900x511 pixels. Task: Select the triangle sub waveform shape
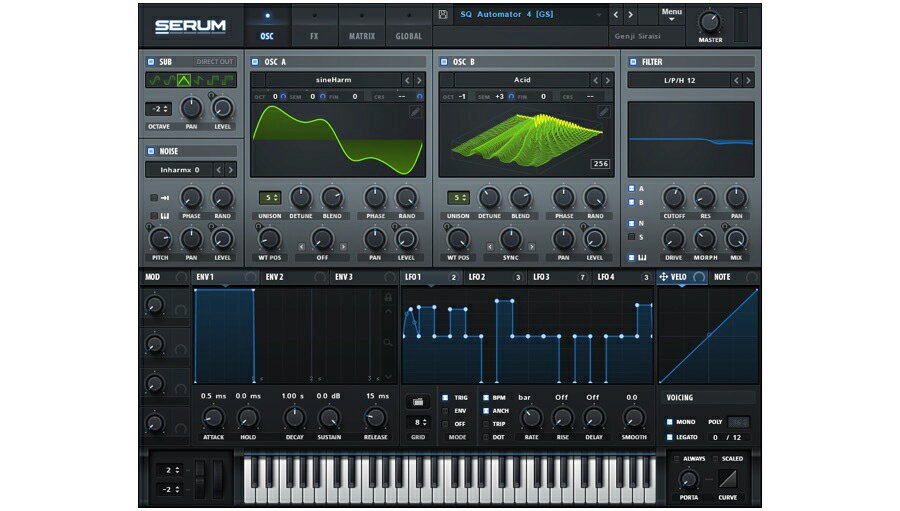click(184, 80)
